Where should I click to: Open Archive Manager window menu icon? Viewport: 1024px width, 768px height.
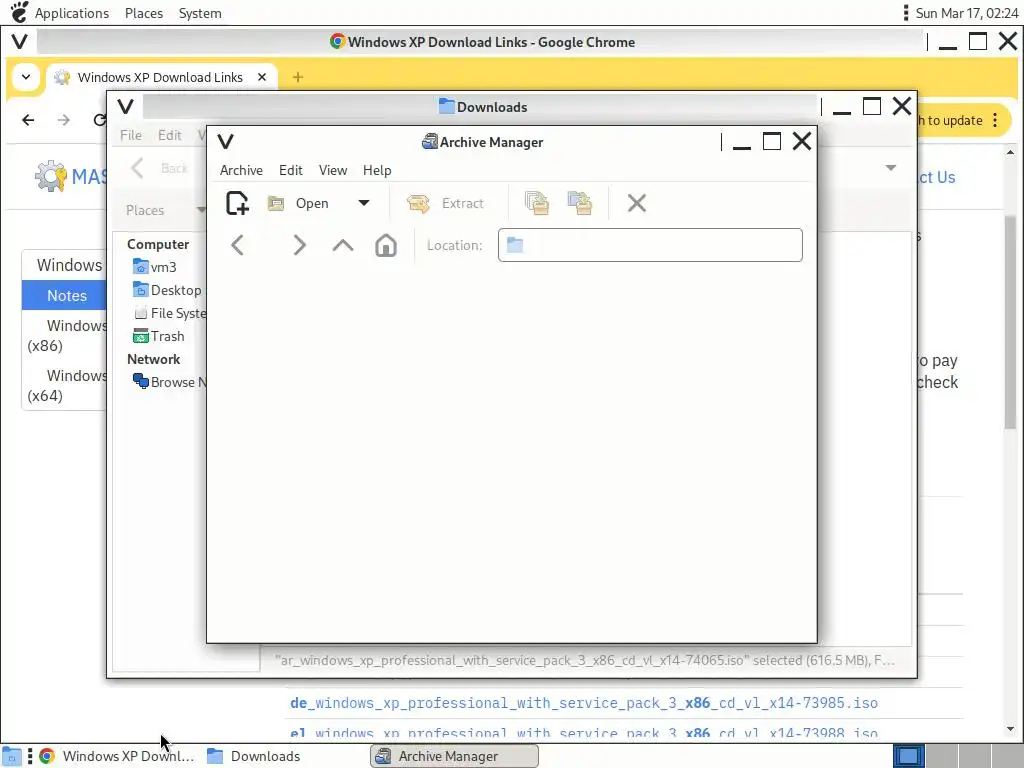[x=225, y=142]
